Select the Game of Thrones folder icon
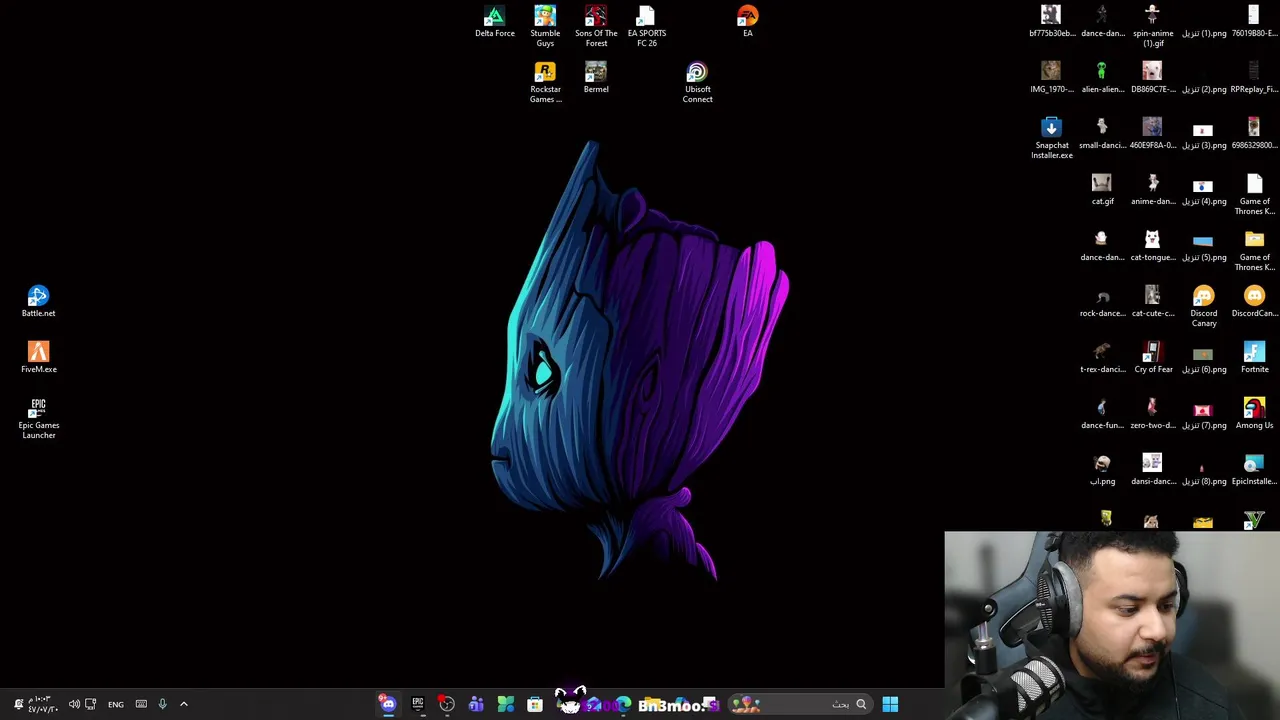Screen dimensions: 1280x720 pos(1254,251)
